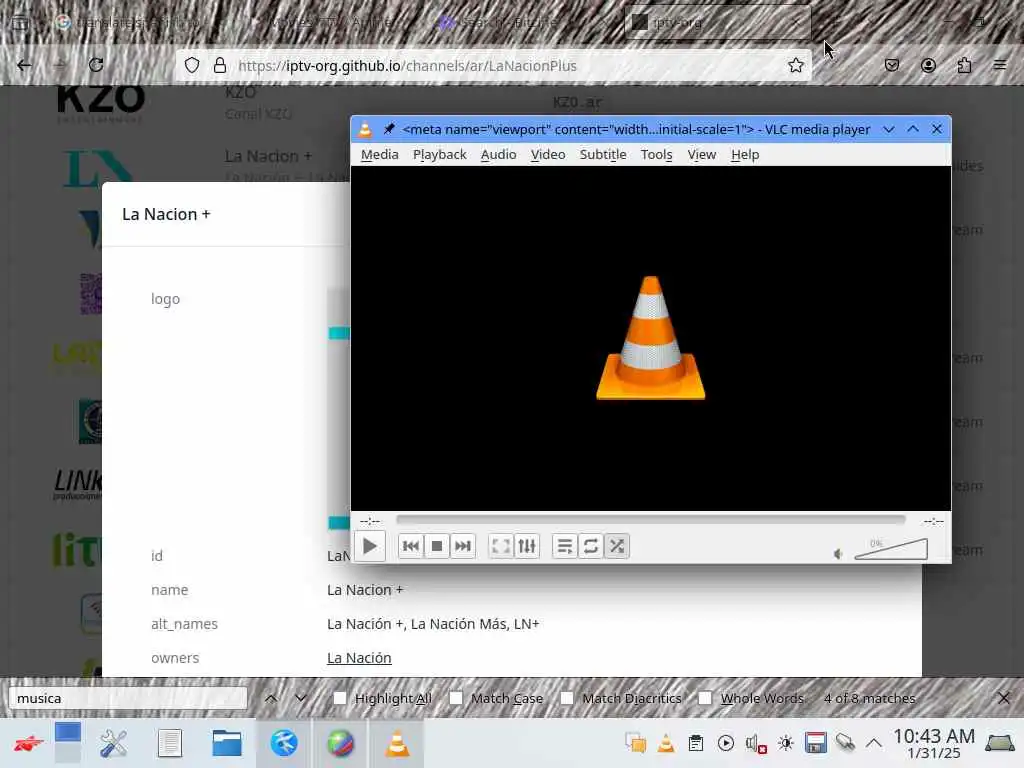Reload the Firefox page
This screenshot has width=1024, height=768.
coord(96,65)
